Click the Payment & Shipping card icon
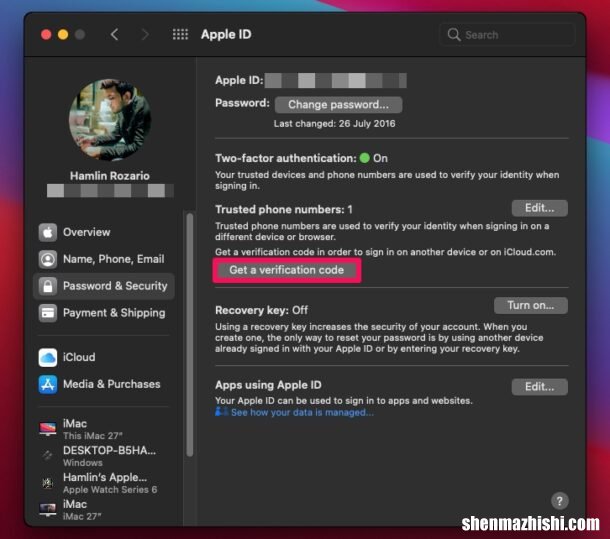The image size is (610, 539). [48, 313]
